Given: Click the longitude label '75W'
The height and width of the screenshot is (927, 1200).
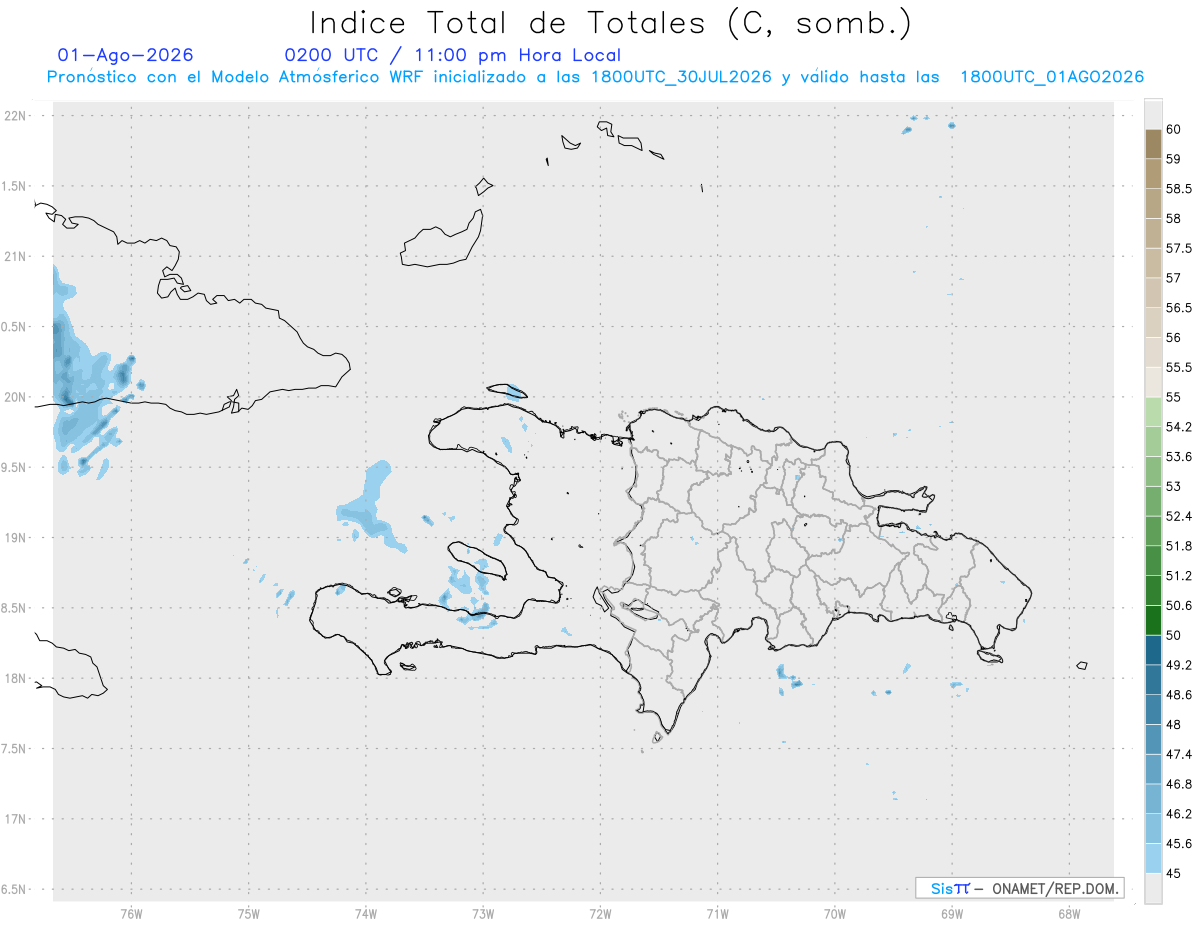Looking at the screenshot, I should tap(249, 914).
